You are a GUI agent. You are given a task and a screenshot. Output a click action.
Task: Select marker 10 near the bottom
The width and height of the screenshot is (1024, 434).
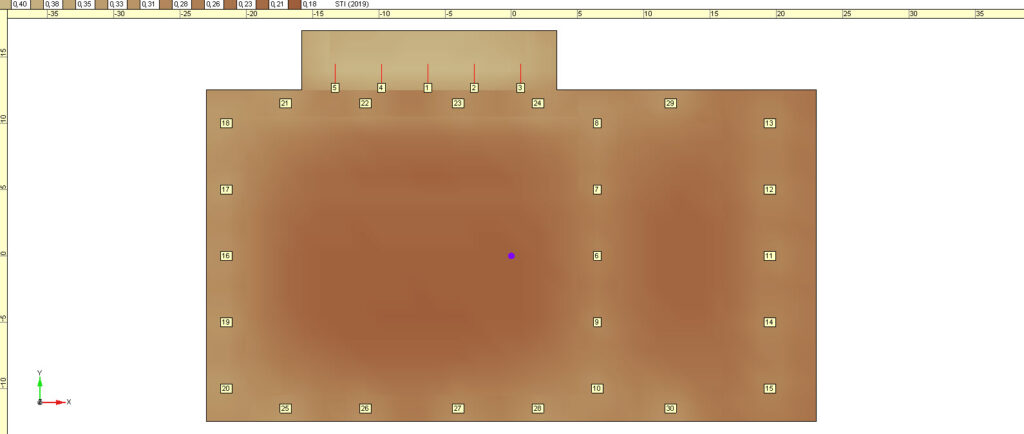pos(597,388)
